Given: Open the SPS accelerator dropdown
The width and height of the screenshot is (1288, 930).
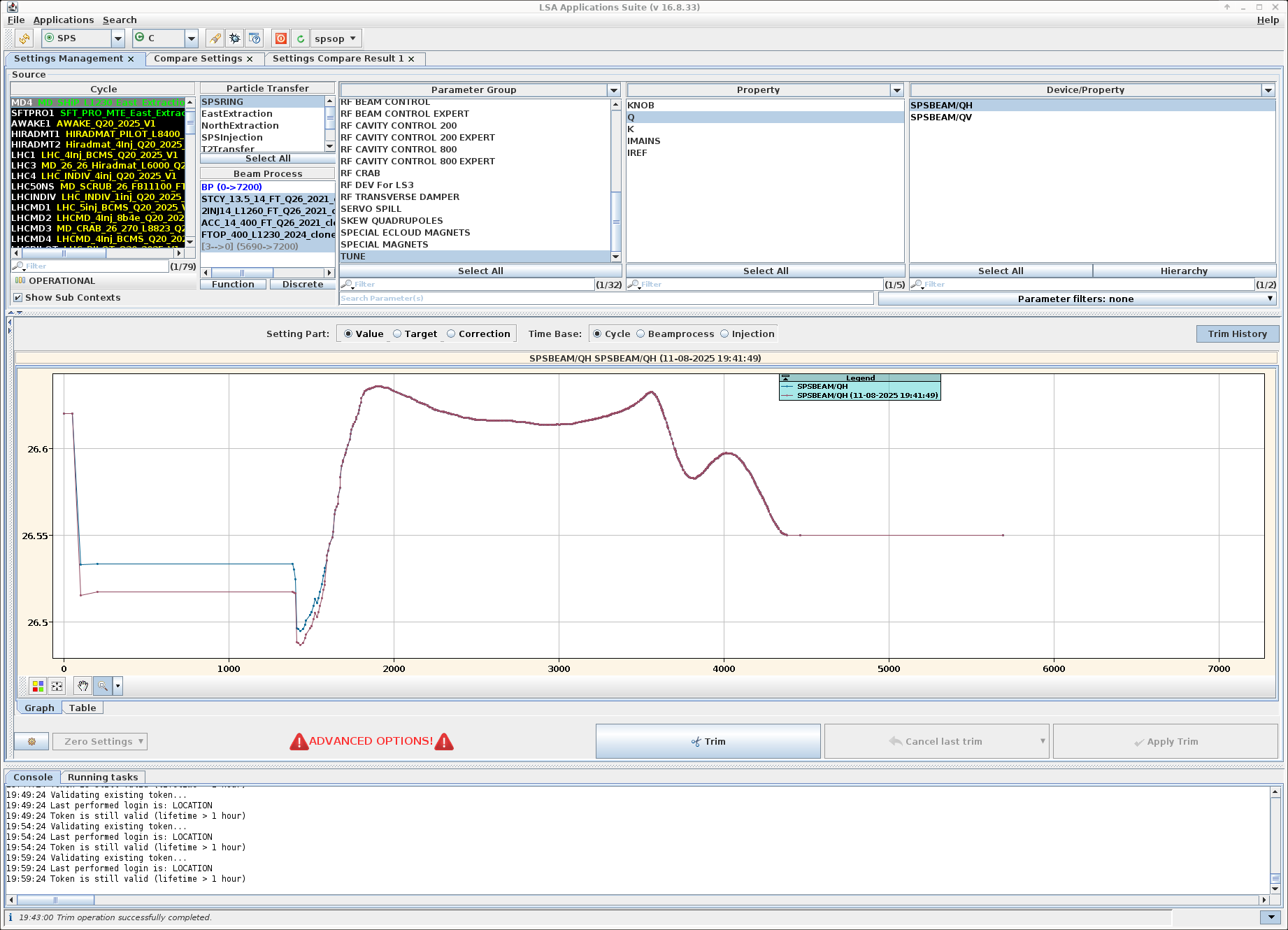Looking at the screenshot, I should coord(118,38).
